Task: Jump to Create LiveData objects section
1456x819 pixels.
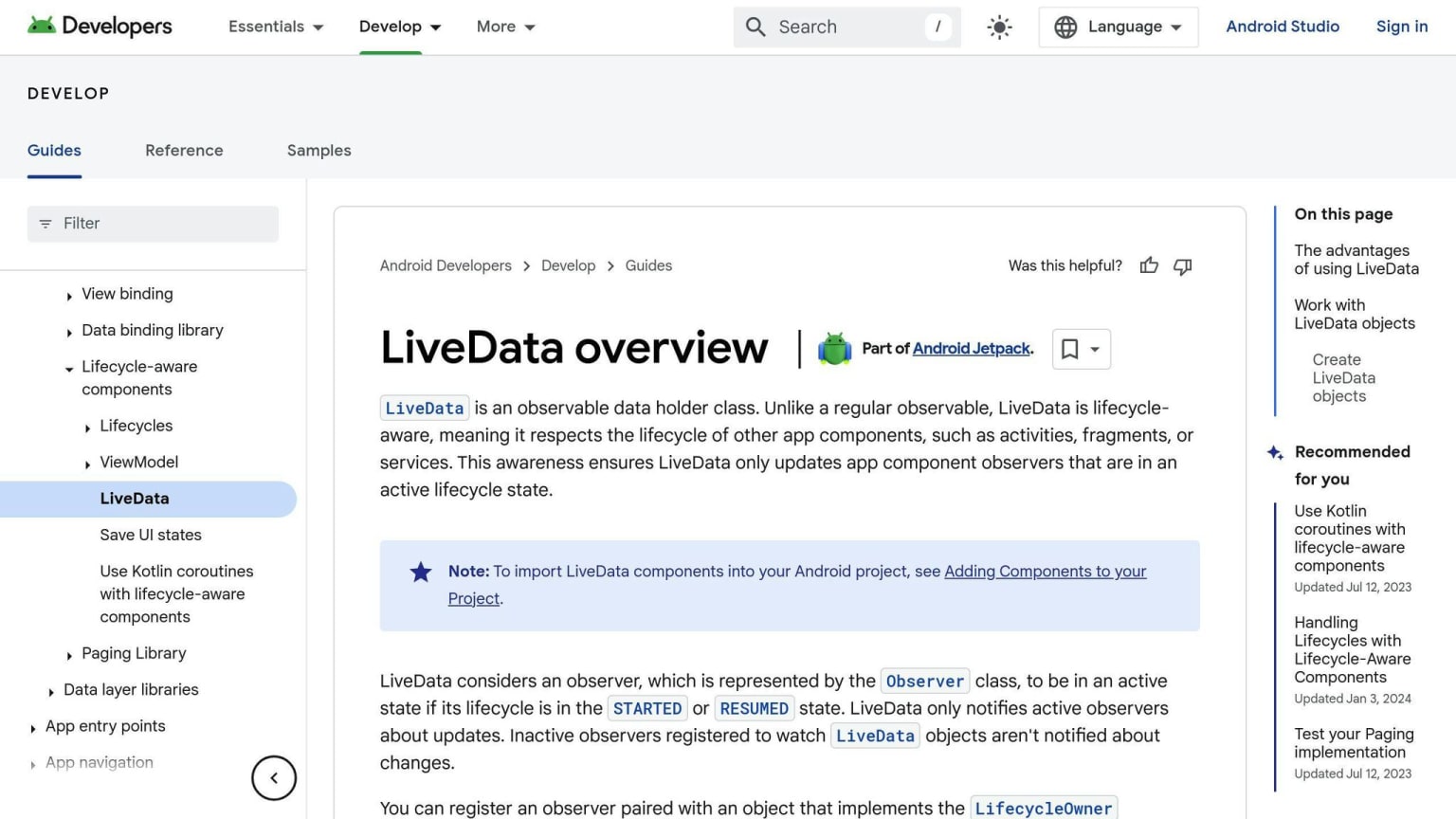Action: [1344, 378]
